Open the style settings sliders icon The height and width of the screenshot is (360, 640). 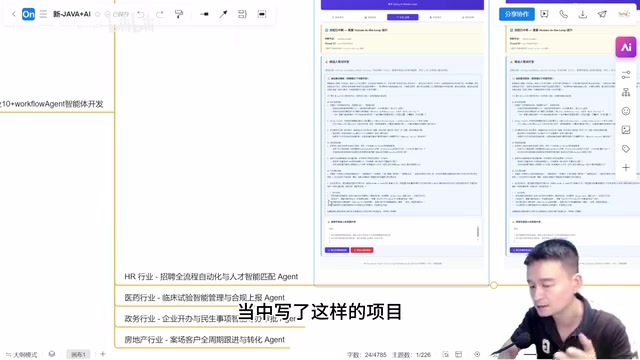[x=626, y=75]
